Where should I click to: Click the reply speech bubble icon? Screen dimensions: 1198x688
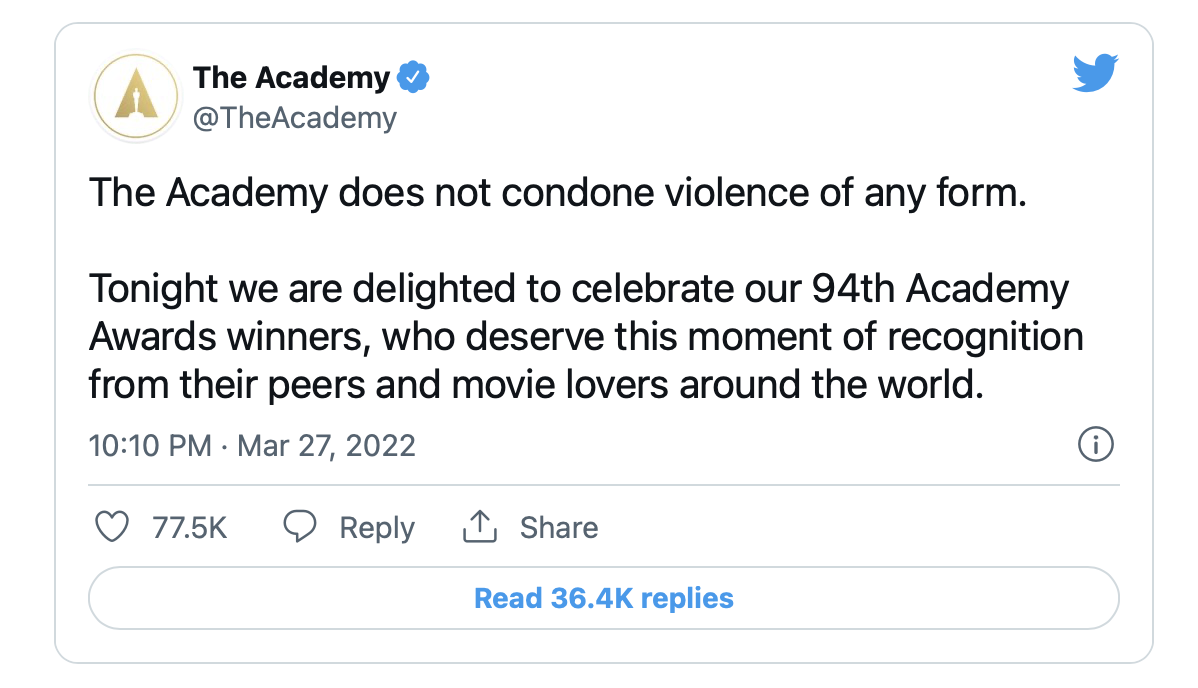300,527
